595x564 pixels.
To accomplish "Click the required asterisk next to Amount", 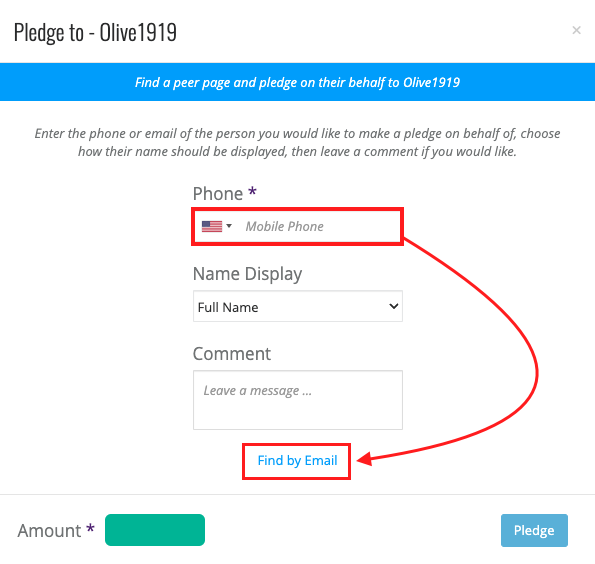I will [90, 528].
